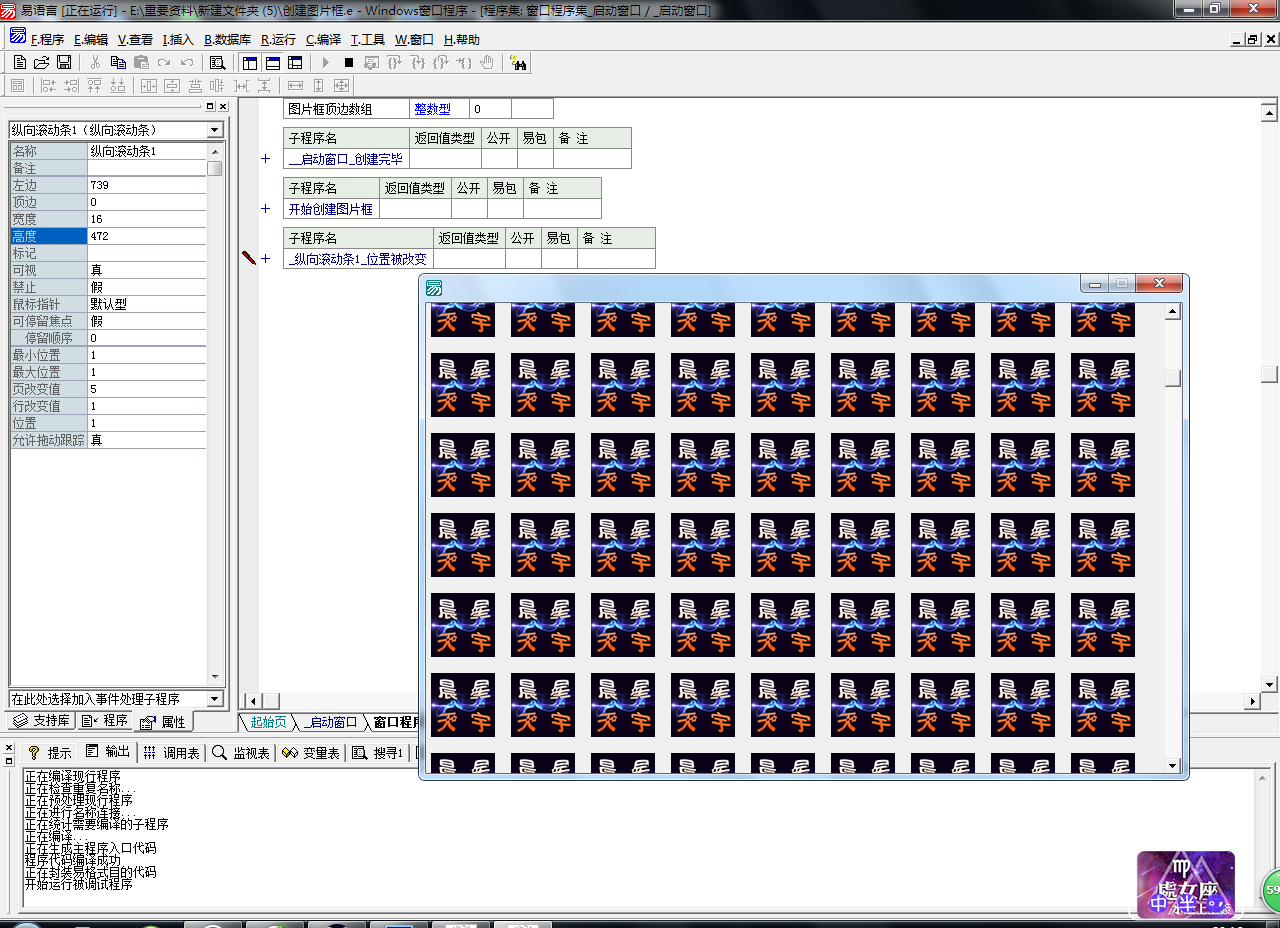
Task: Click the hand breakpoint toolbar icon
Action: pos(487,62)
